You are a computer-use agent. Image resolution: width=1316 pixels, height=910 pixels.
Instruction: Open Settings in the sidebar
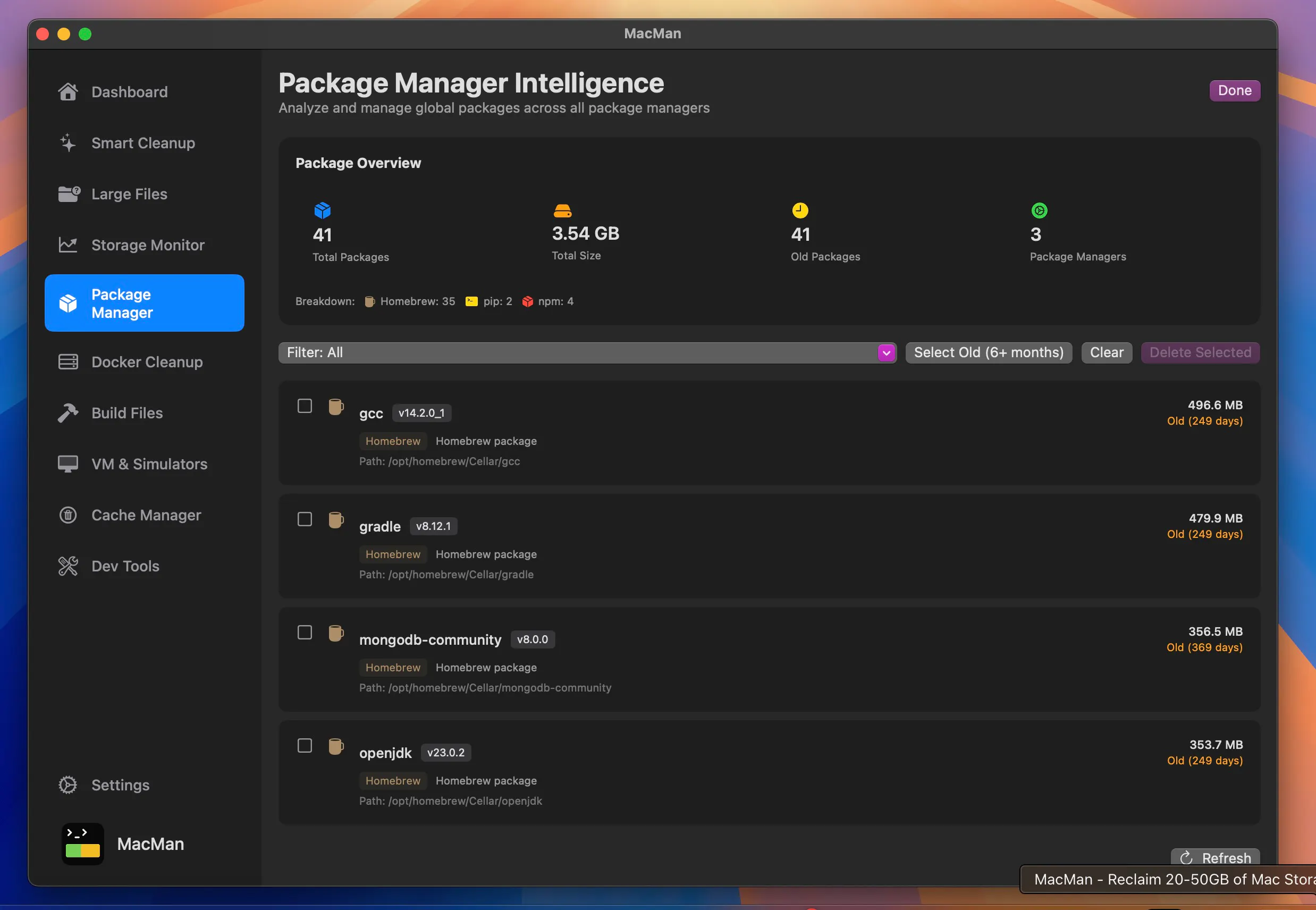pos(144,785)
